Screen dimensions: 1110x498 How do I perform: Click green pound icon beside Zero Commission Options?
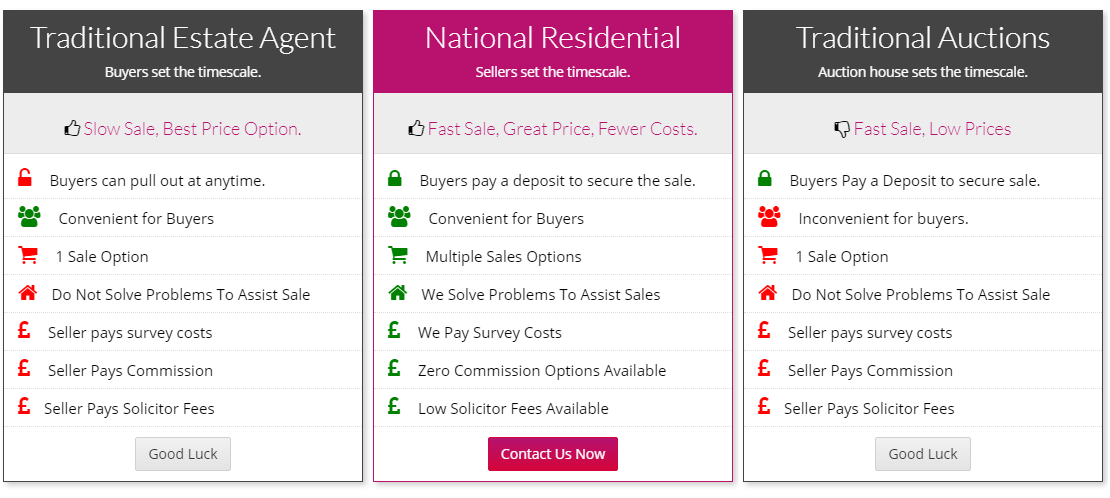click(x=394, y=368)
